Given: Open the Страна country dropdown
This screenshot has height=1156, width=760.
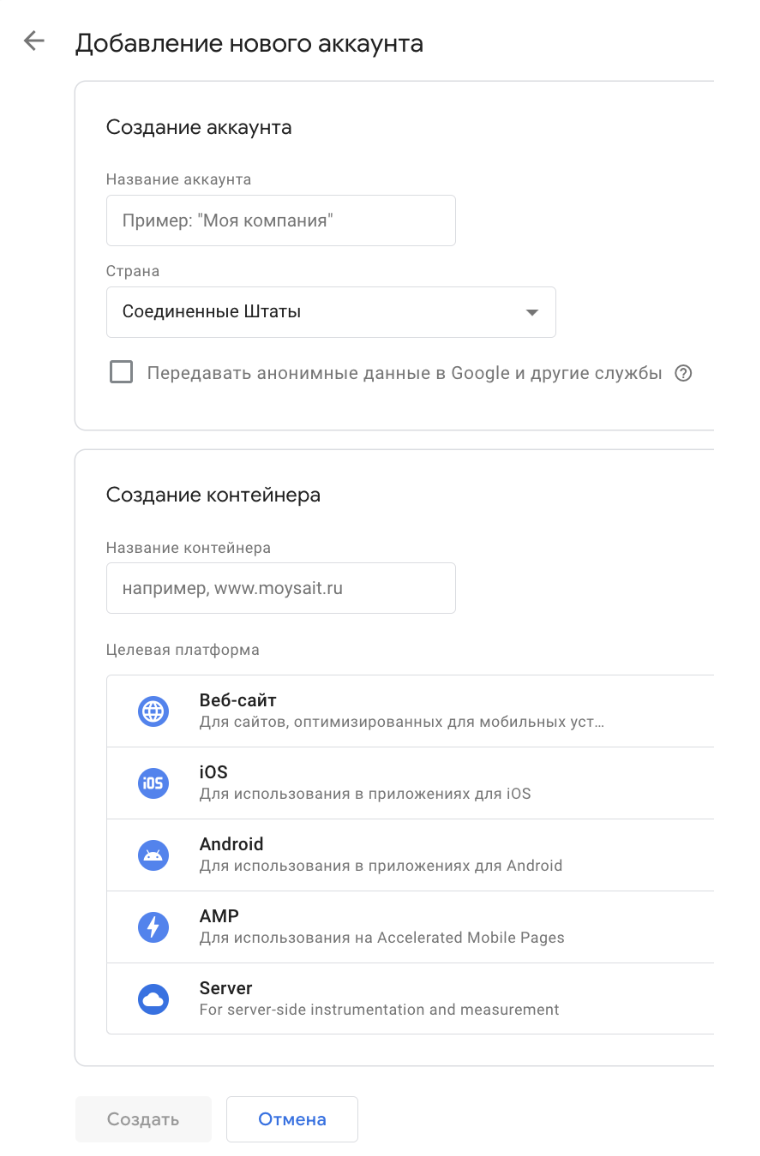Looking at the screenshot, I should (x=331, y=312).
